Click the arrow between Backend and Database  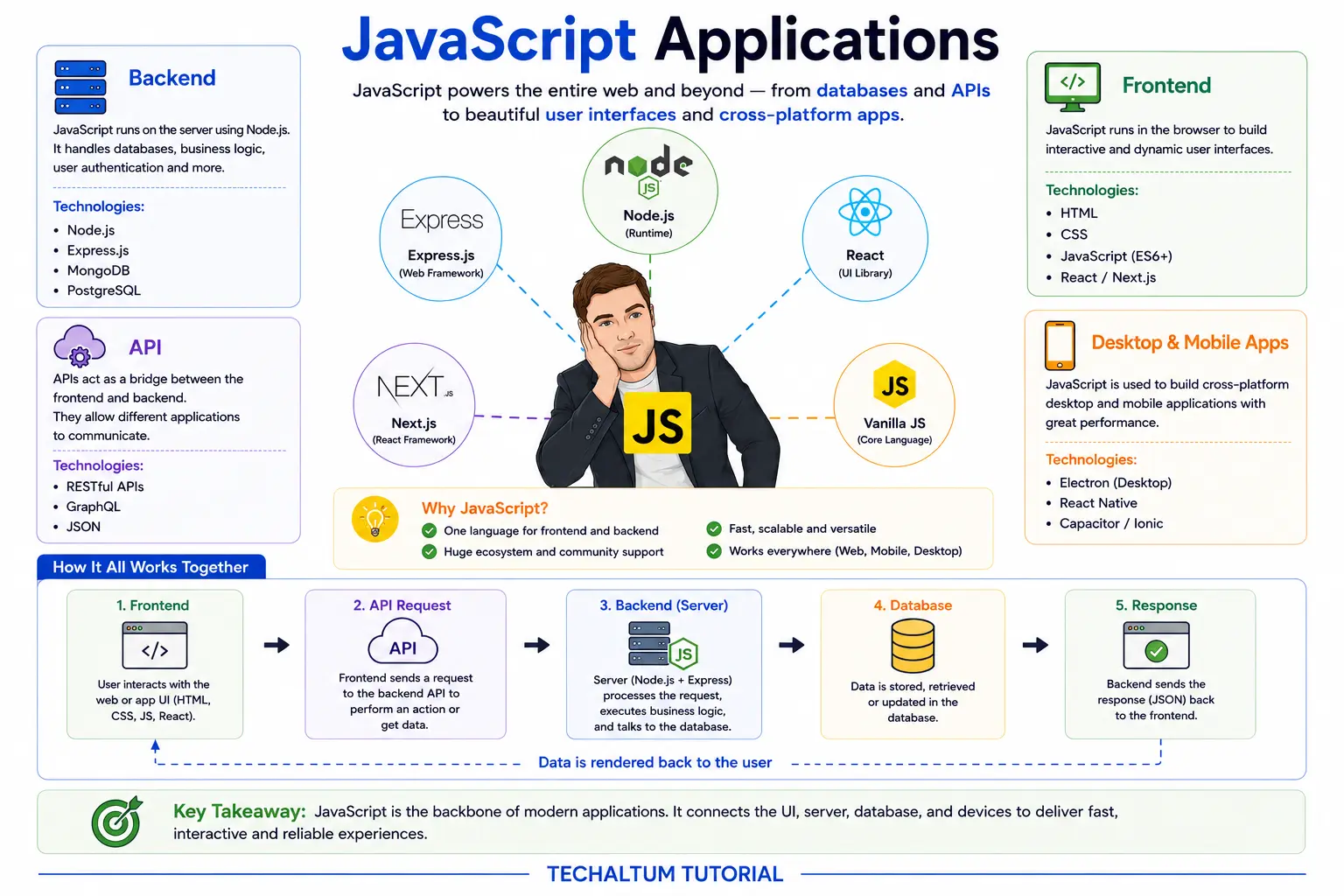pyautogui.click(x=792, y=646)
